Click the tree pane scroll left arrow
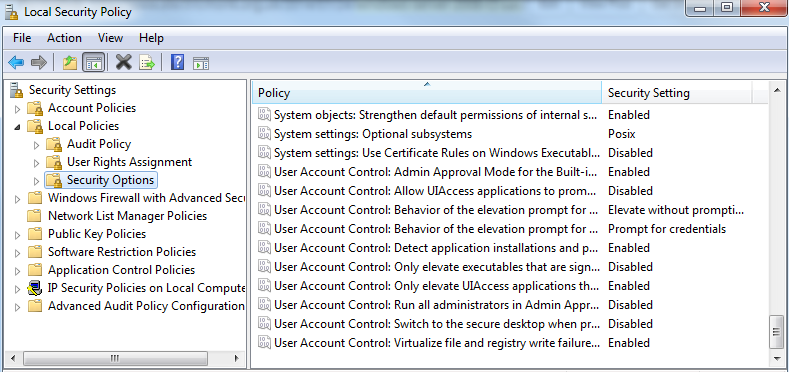The image size is (789, 372). click(x=14, y=358)
